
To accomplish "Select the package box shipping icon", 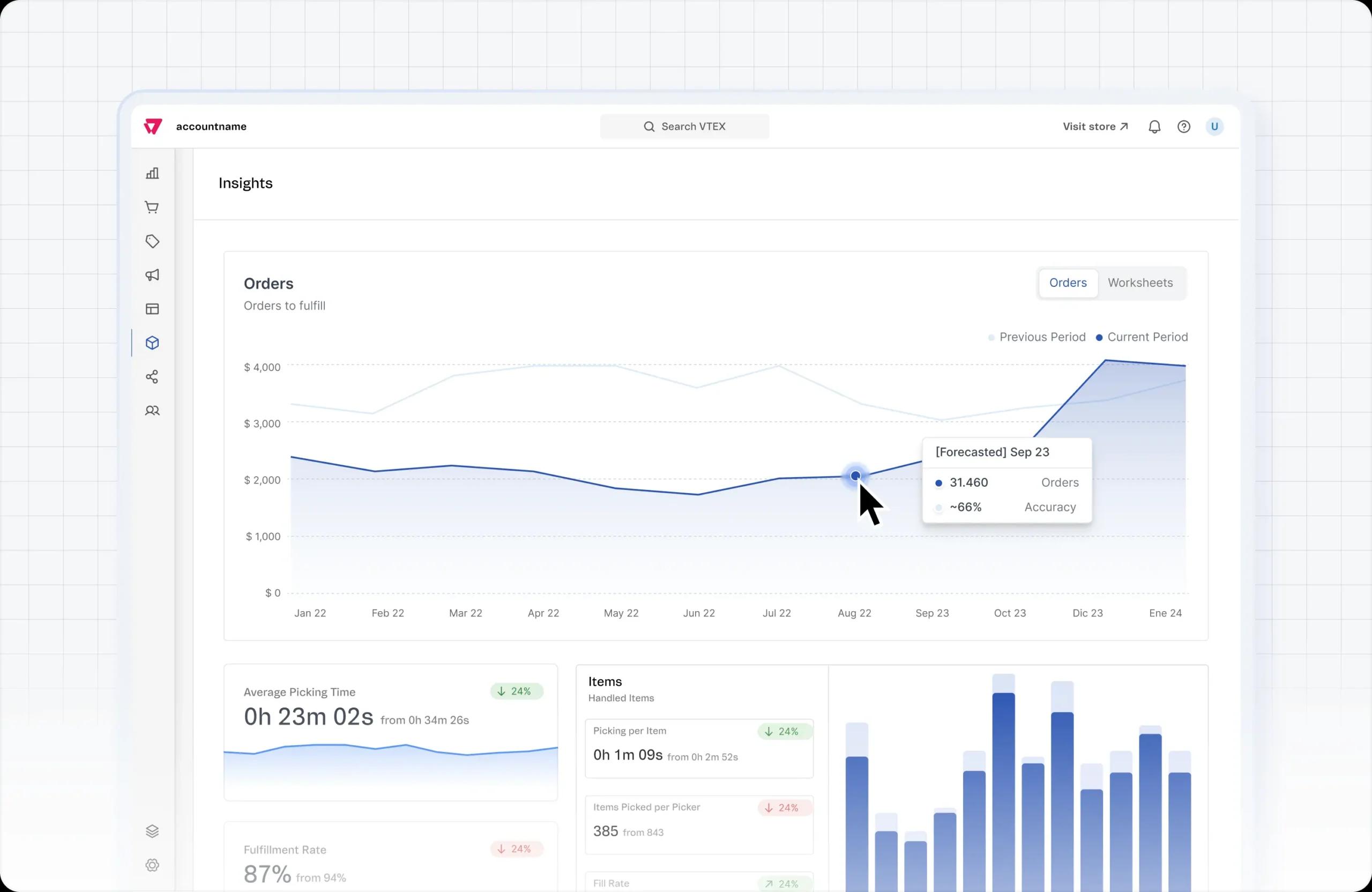I will 152,343.
